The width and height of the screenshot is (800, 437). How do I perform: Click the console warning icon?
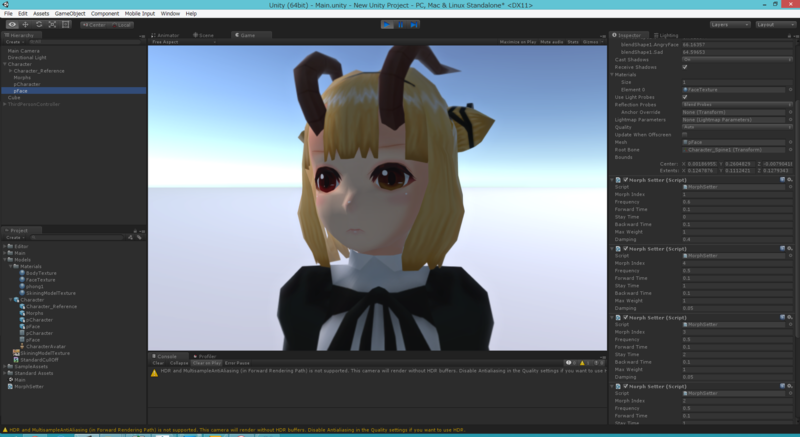[x=154, y=373]
